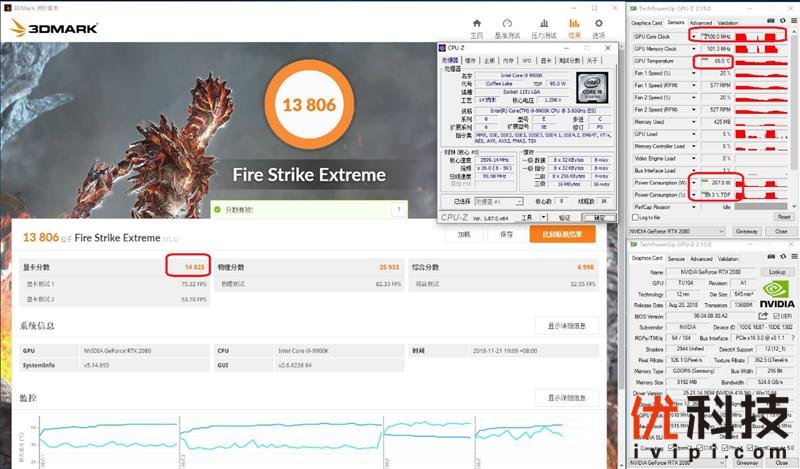Open the 3DMark options gear icon
This screenshot has width=800, height=469.
click(598, 23)
